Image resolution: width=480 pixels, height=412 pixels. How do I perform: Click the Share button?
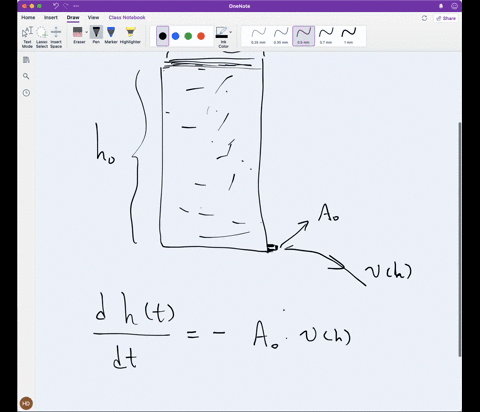(x=446, y=18)
